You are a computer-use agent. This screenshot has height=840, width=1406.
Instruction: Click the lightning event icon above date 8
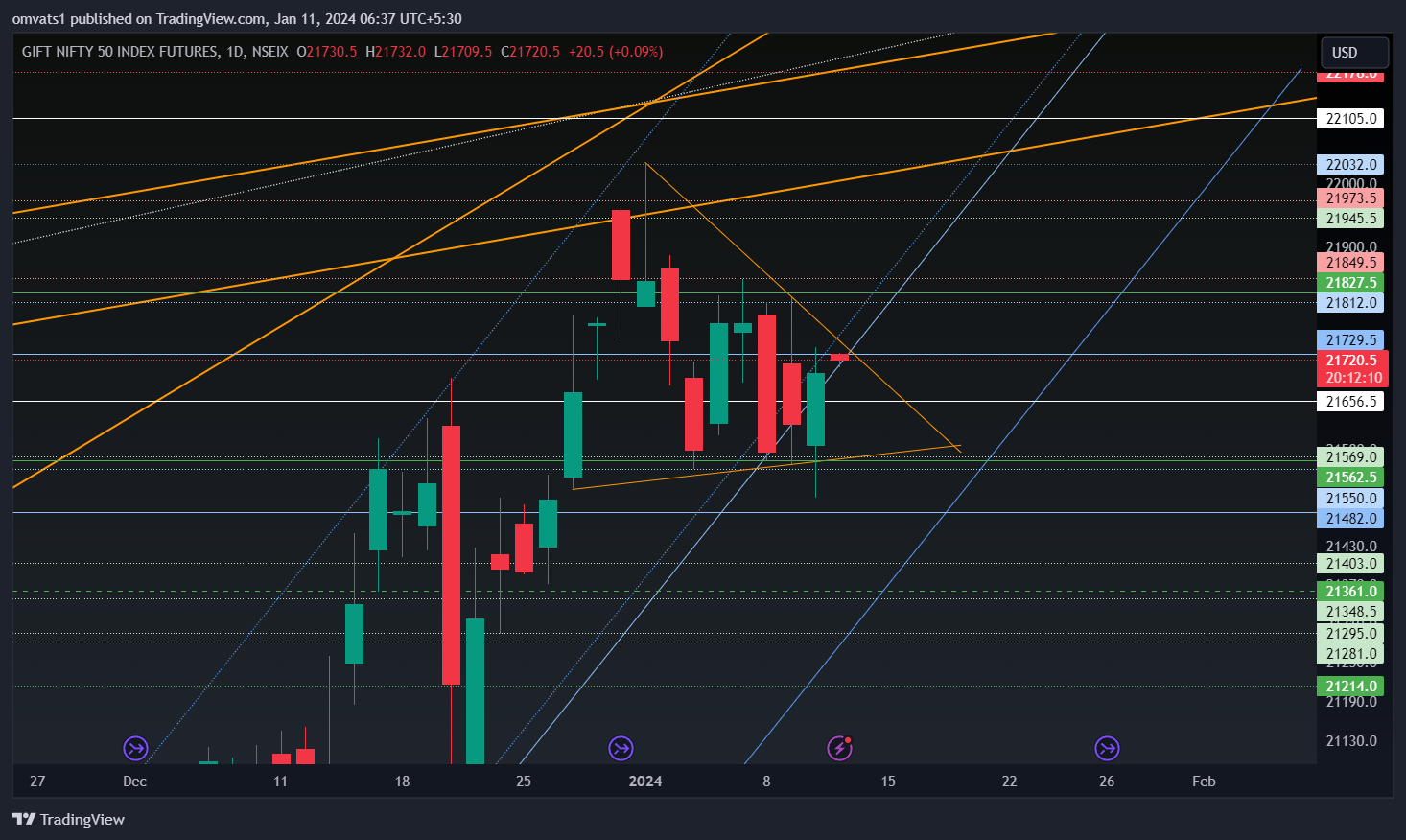(x=840, y=748)
